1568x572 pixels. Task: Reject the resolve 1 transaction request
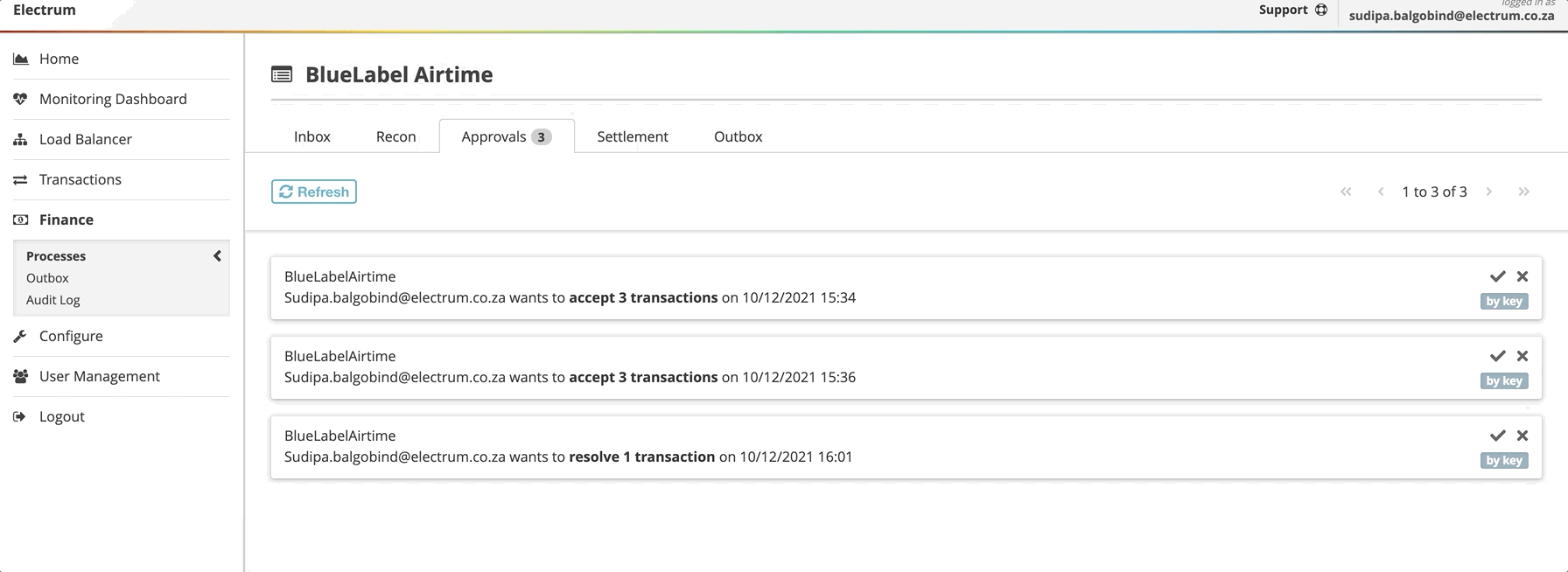[x=1522, y=436]
